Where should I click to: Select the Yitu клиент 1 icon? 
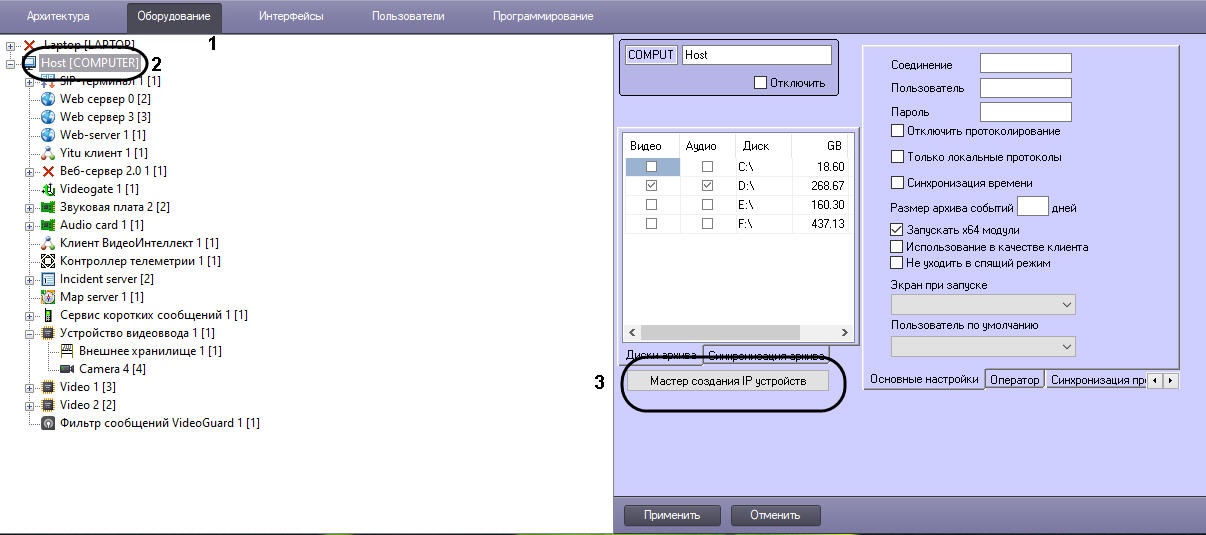(48, 153)
